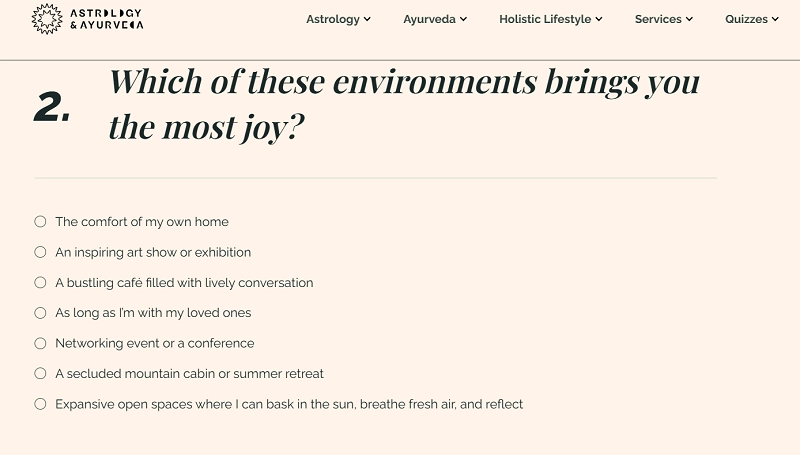The width and height of the screenshot is (800, 455).
Task: Expand the Services chevron arrow
Action: point(689,19)
